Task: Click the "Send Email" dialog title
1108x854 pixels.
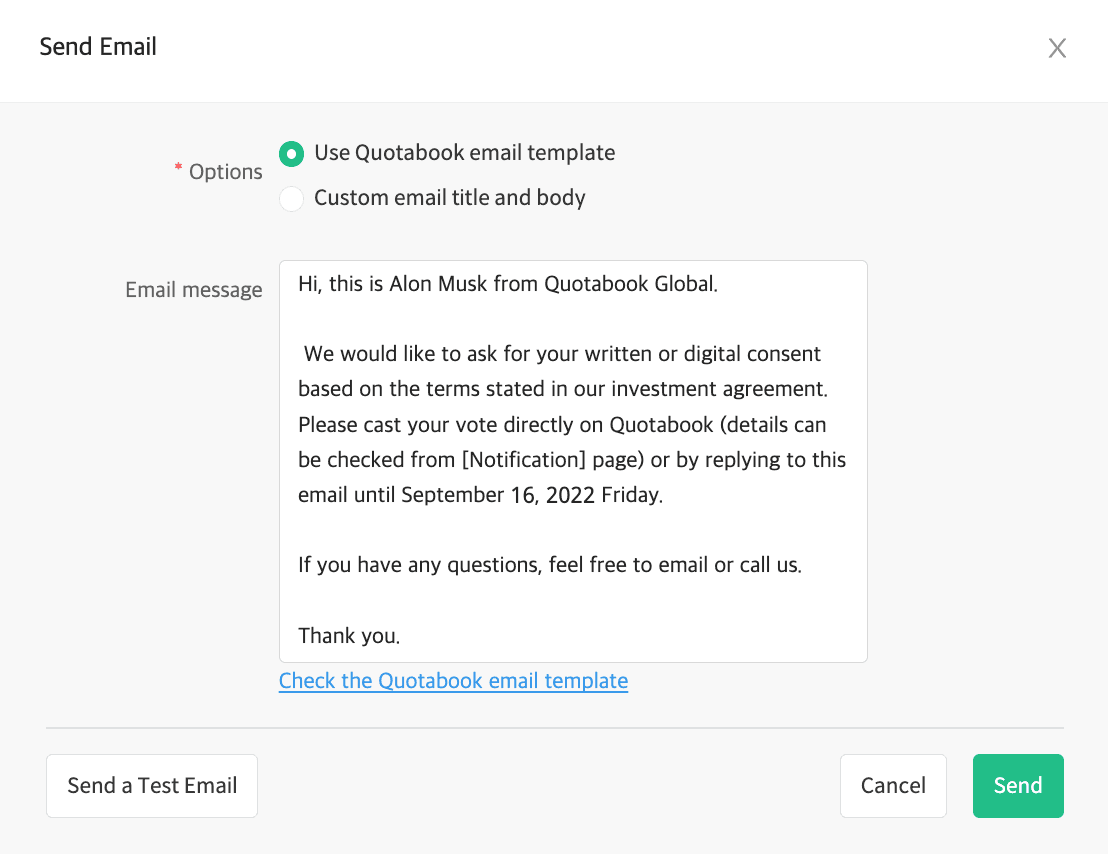Action: tap(98, 46)
